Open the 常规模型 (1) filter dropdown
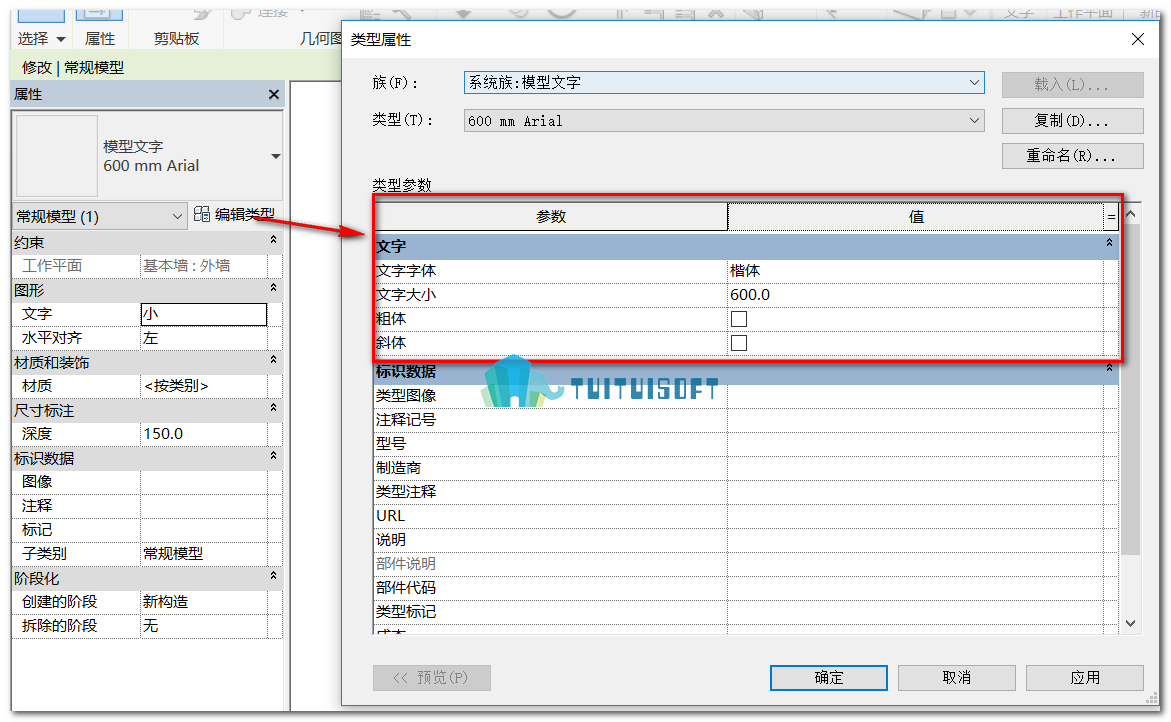The image size is (1171, 722). pos(99,217)
